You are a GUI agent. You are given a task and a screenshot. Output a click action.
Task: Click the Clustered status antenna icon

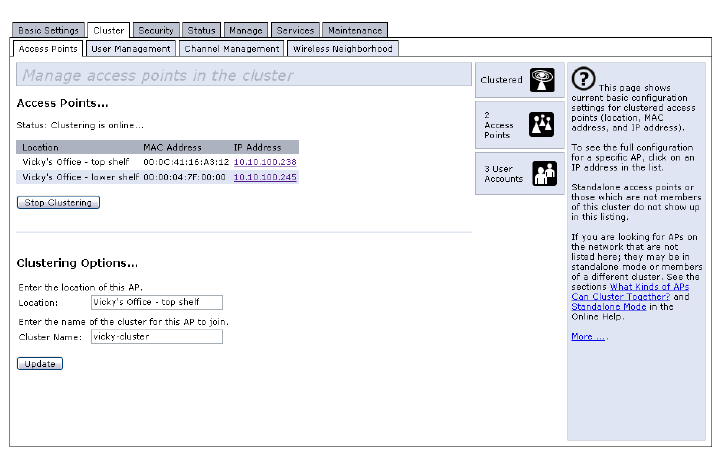coord(542,80)
